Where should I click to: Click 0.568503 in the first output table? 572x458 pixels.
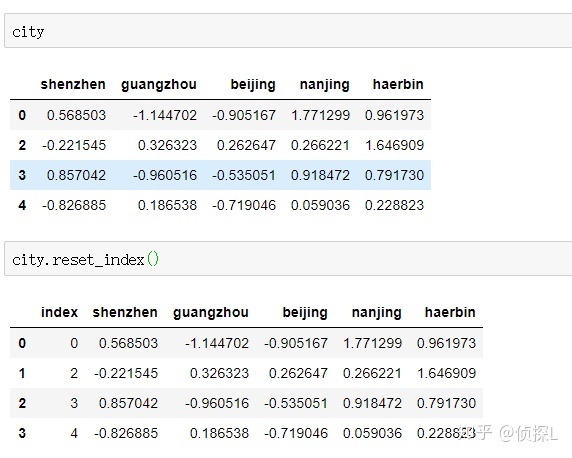tap(76, 115)
